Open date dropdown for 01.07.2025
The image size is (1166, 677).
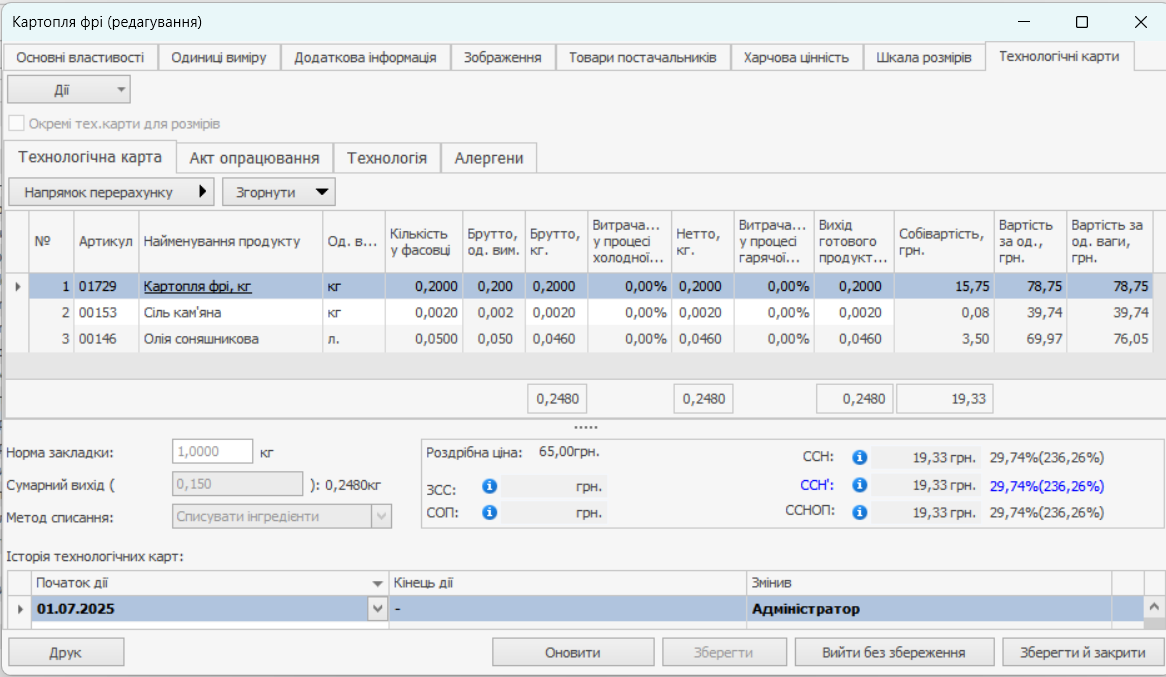click(x=377, y=609)
